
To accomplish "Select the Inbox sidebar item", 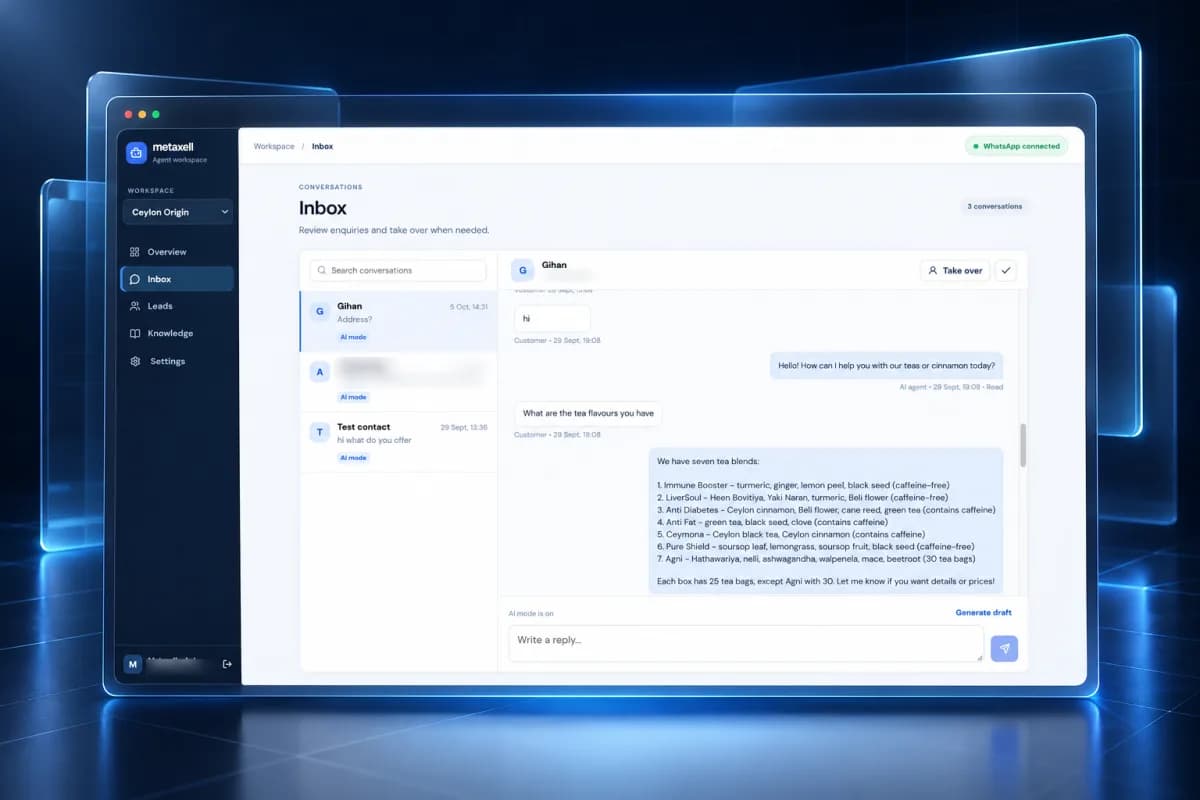I will (x=178, y=279).
